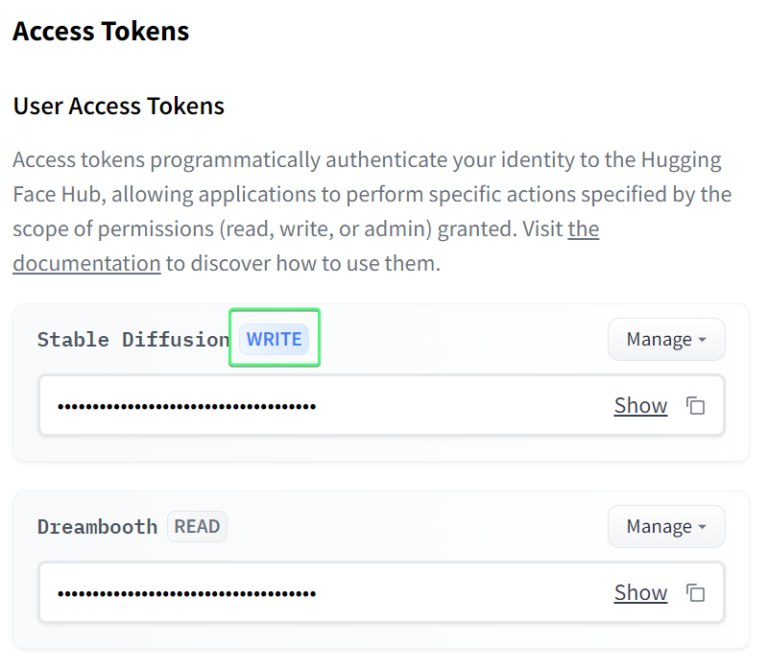Viewport: 768px width, 671px height.
Task: Click the Stable Diffusion token name
Action: click(133, 340)
